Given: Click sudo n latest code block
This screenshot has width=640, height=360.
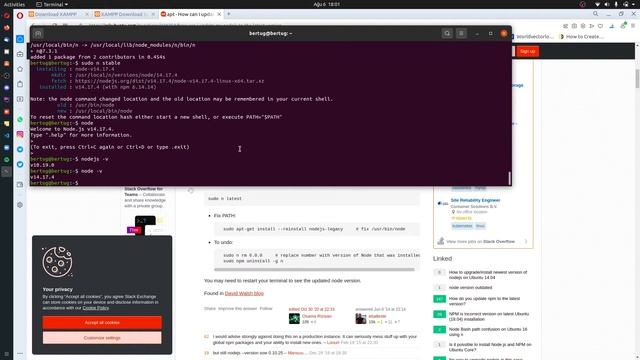Looking at the screenshot, I should click(x=312, y=198).
